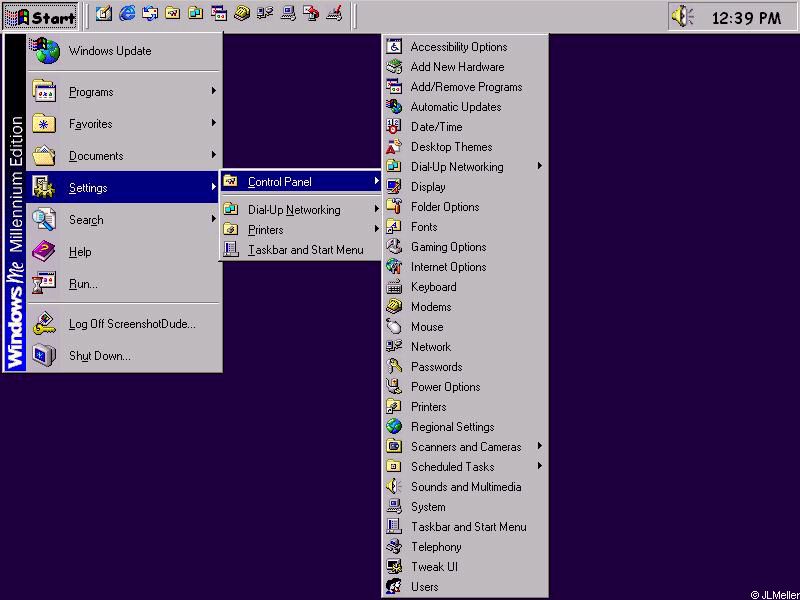This screenshot has height=600, width=800.
Task: Open Printers in the Control Panel list
Action: [465, 407]
